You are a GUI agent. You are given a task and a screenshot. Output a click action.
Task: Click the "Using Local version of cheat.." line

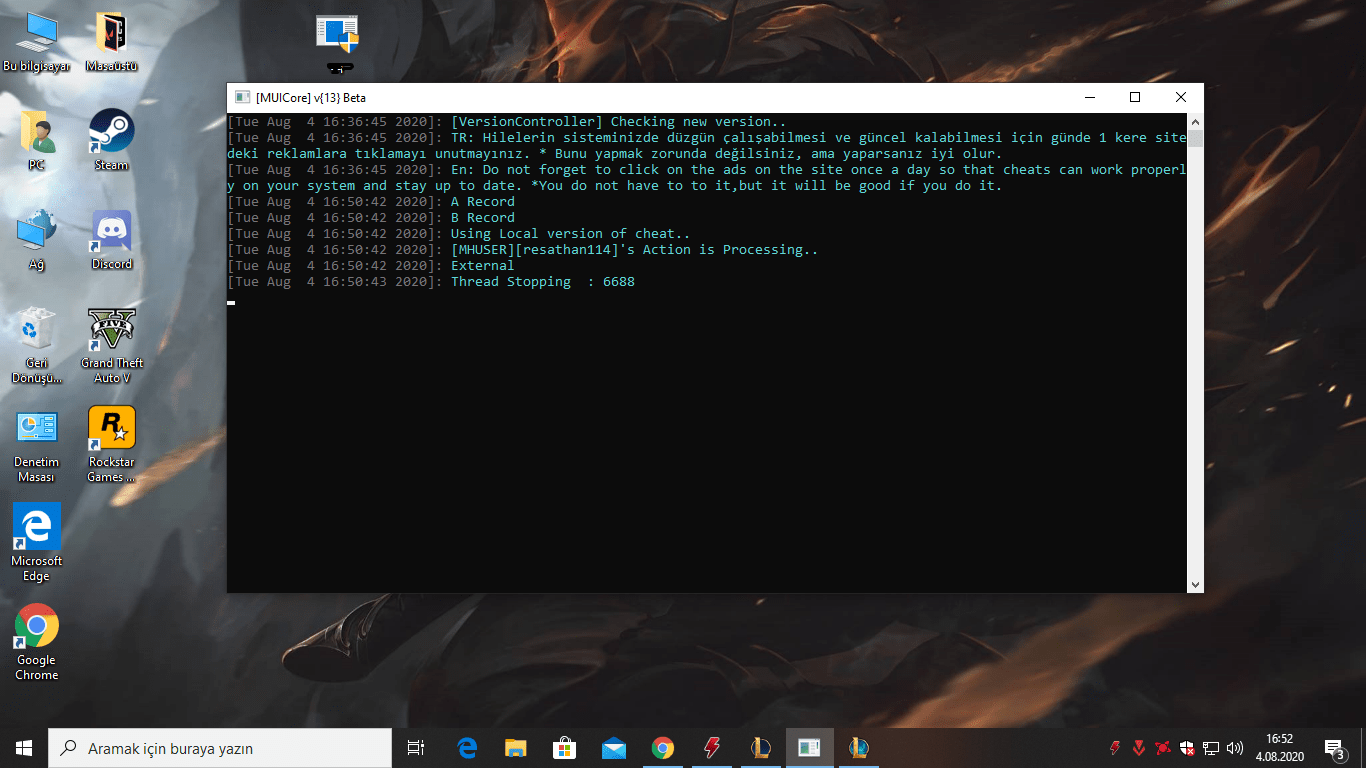[571, 234]
